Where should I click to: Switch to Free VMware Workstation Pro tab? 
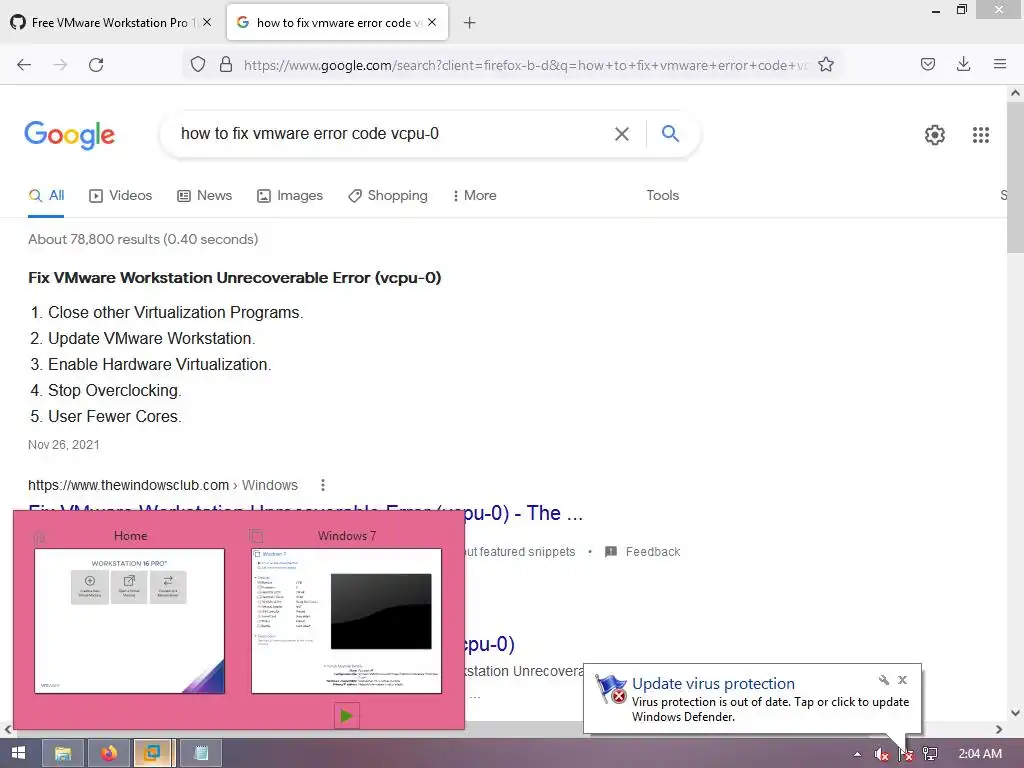click(111, 22)
